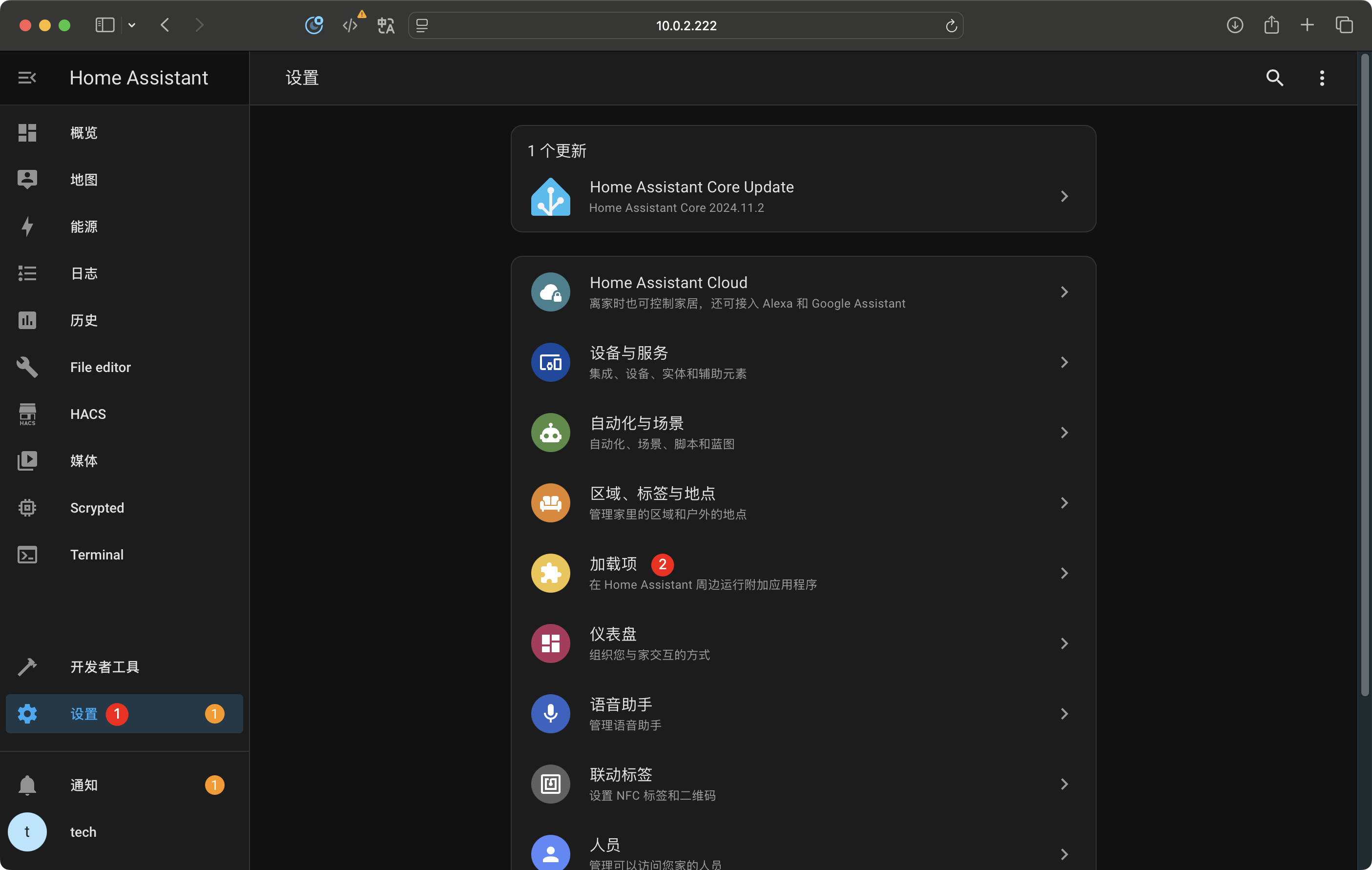Show Safari tab overview
This screenshot has width=1372, height=870.
[x=1344, y=25]
